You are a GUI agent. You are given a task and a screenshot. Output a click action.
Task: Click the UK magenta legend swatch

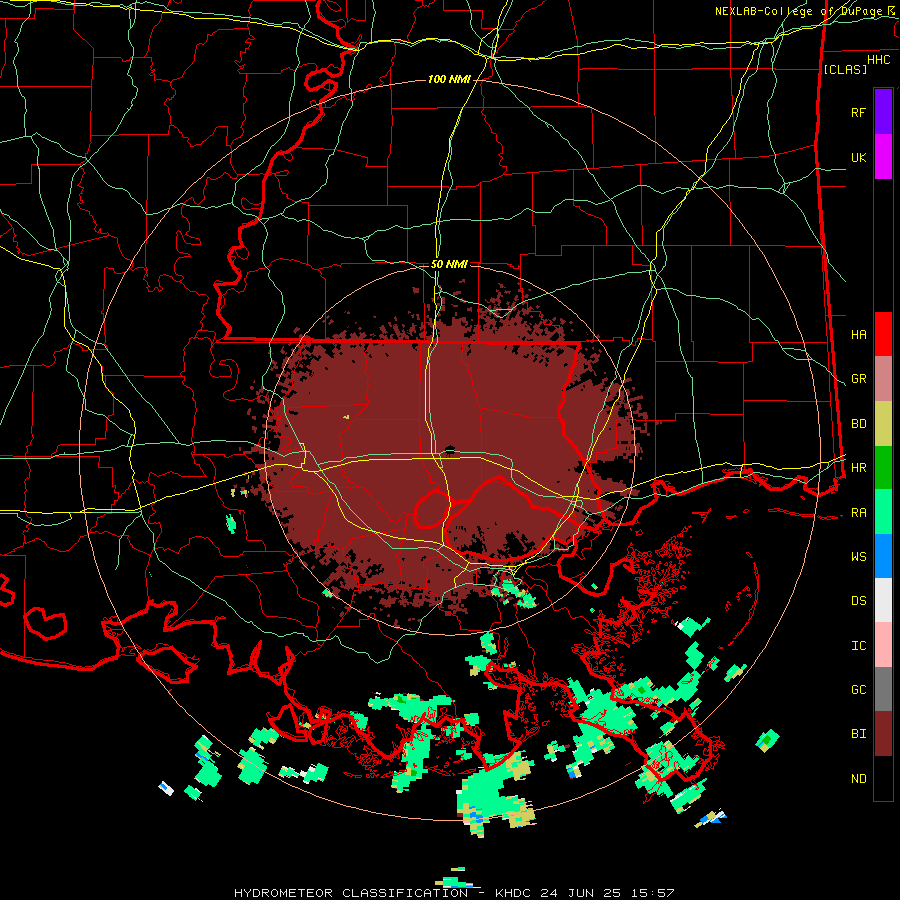click(883, 157)
